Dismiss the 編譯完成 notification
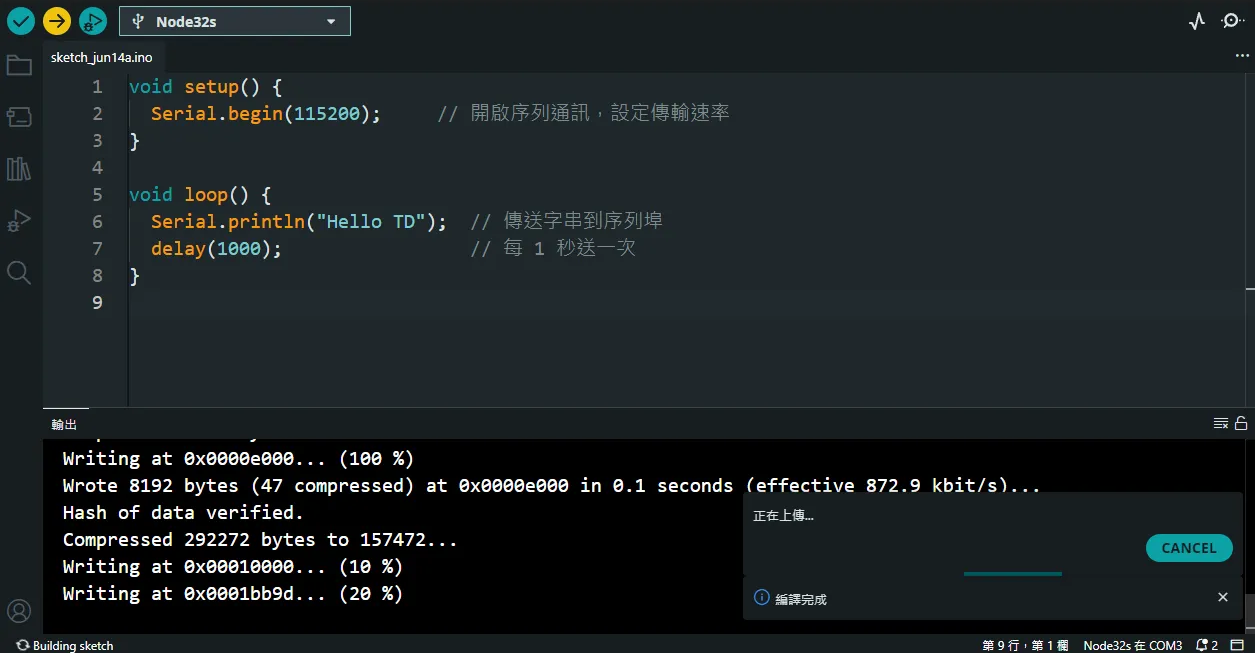Viewport: 1255px width, 653px height. pyautogui.click(x=1222, y=597)
